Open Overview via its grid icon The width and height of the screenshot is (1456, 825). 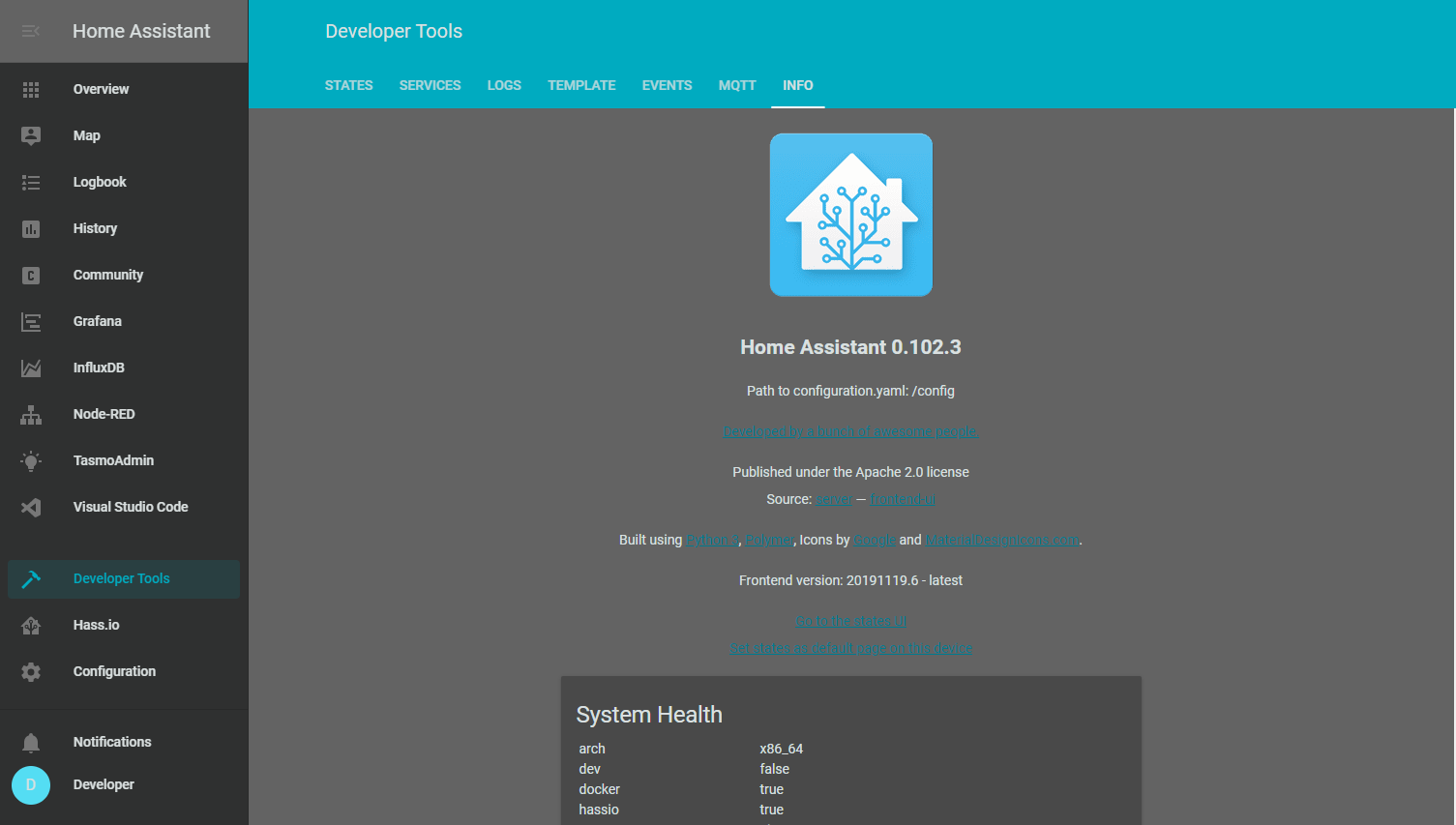(x=31, y=89)
